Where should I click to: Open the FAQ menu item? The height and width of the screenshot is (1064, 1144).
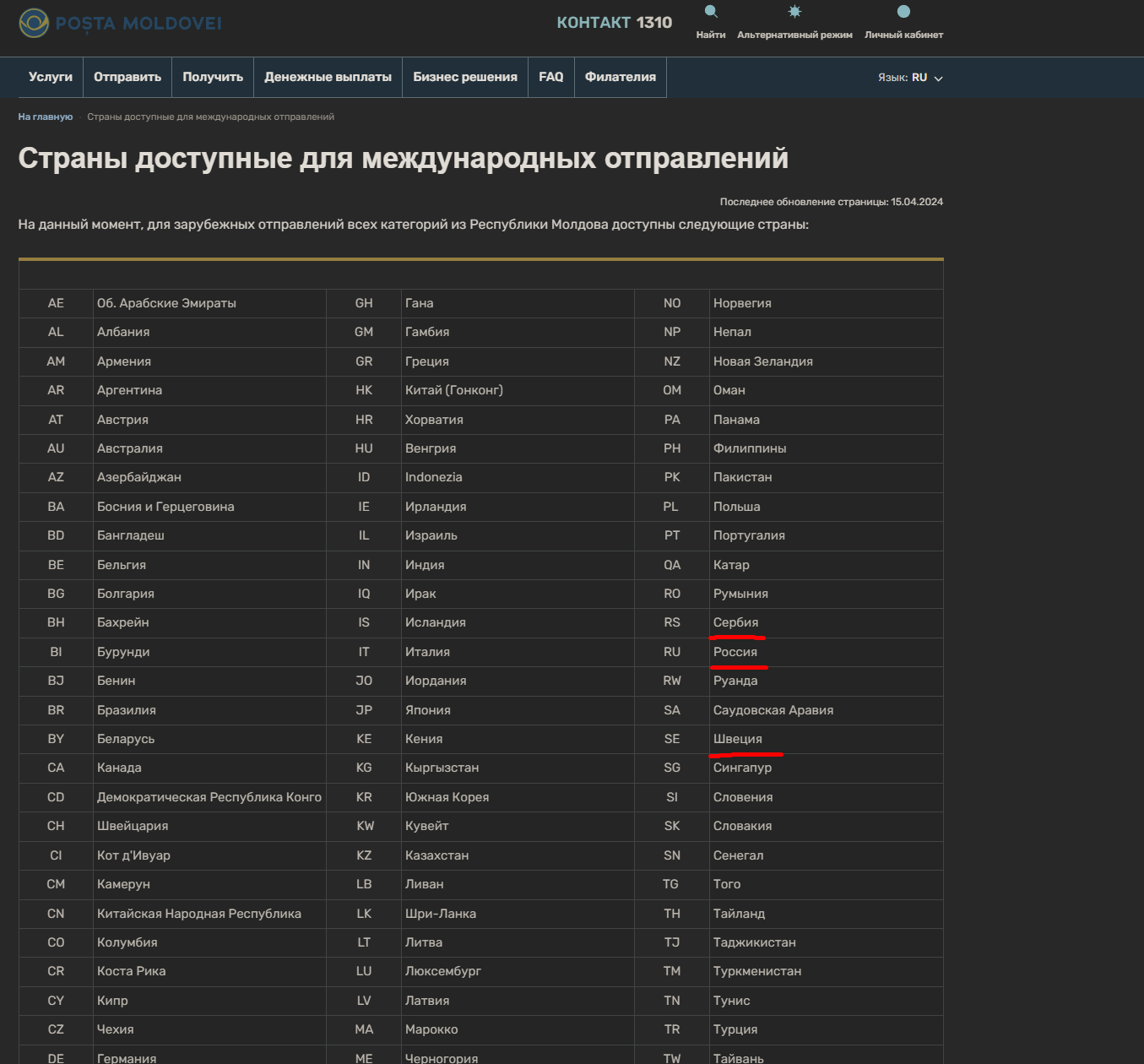tap(551, 77)
